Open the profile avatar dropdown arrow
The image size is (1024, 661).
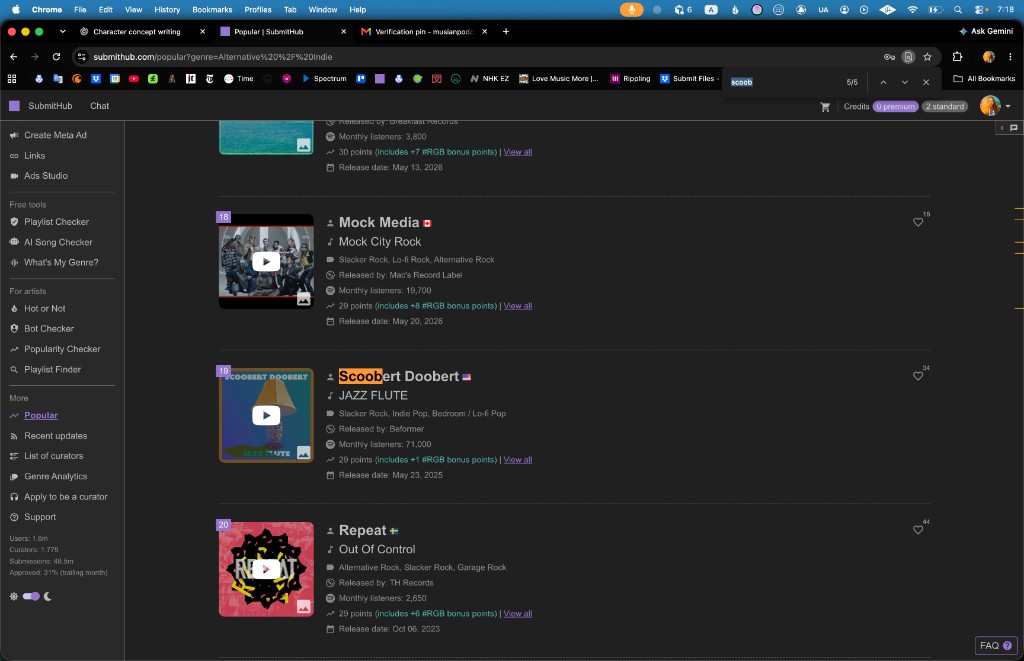pyautogui.click(x=1008, y=106)
